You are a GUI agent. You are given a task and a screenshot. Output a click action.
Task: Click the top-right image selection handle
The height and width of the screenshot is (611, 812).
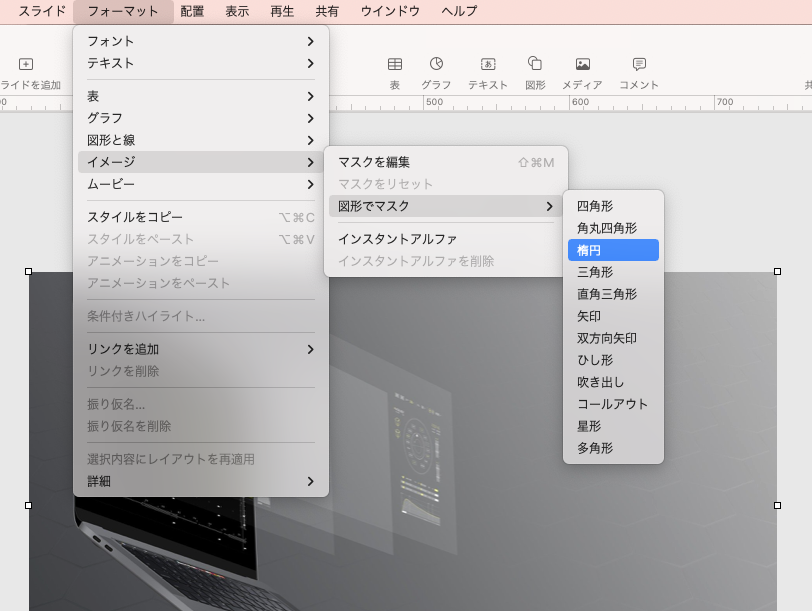[777, 271]
